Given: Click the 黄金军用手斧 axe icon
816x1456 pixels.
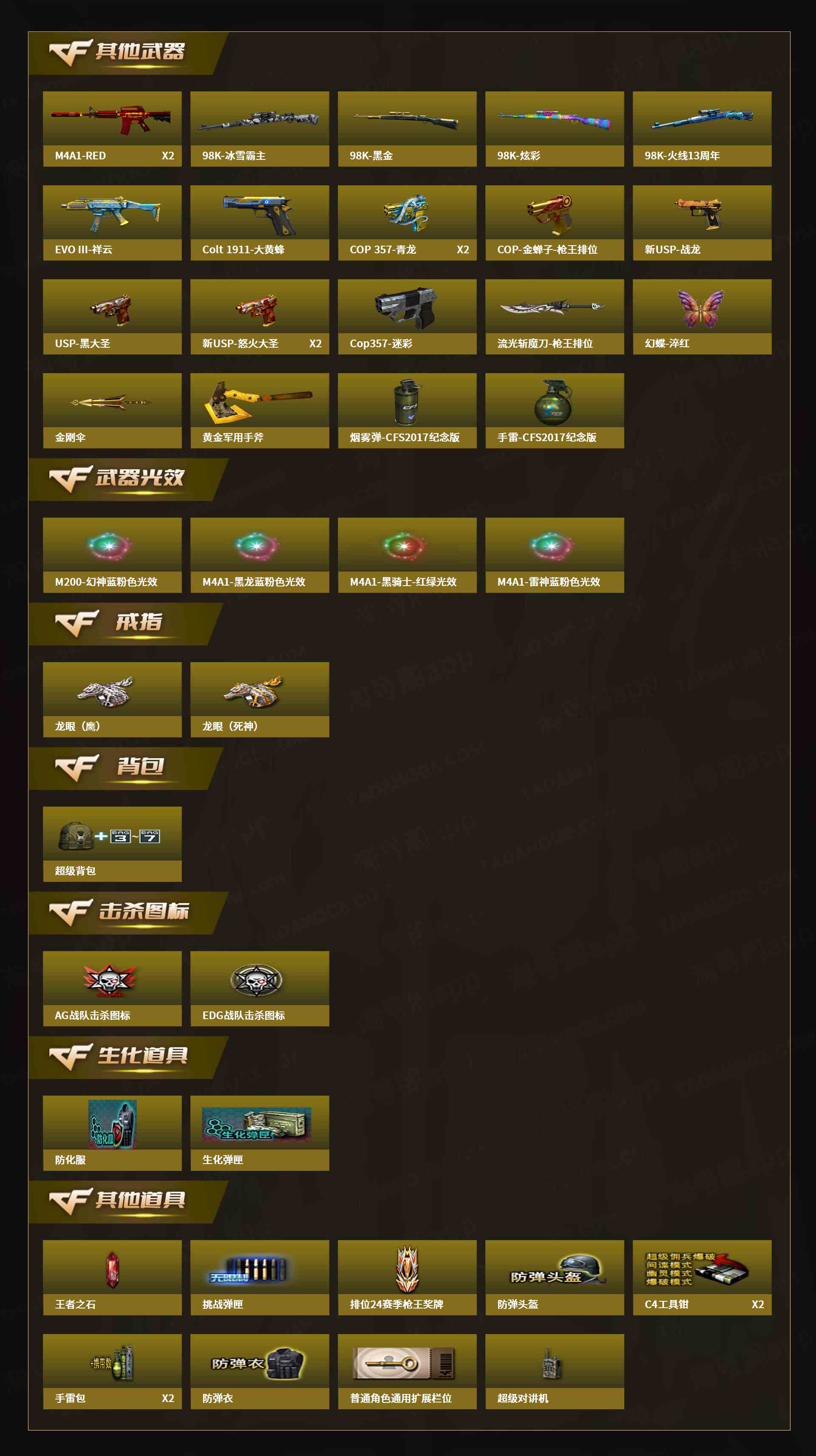Looking at the screenshot, I should [x=258, y=401].
